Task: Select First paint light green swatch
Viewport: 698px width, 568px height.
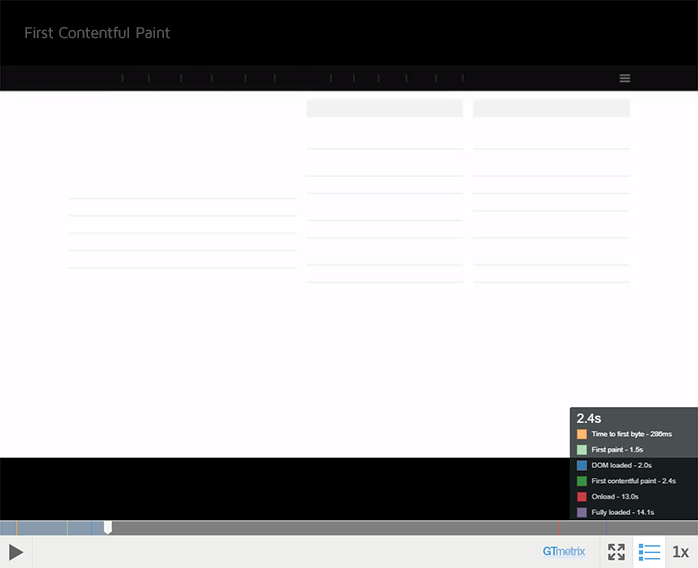Action: (582, 450)
